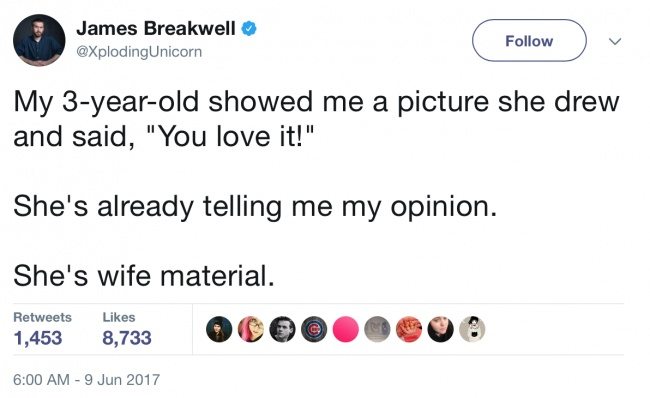Open the James Breakwell name link
650x398 pixels.
point(156,29)
